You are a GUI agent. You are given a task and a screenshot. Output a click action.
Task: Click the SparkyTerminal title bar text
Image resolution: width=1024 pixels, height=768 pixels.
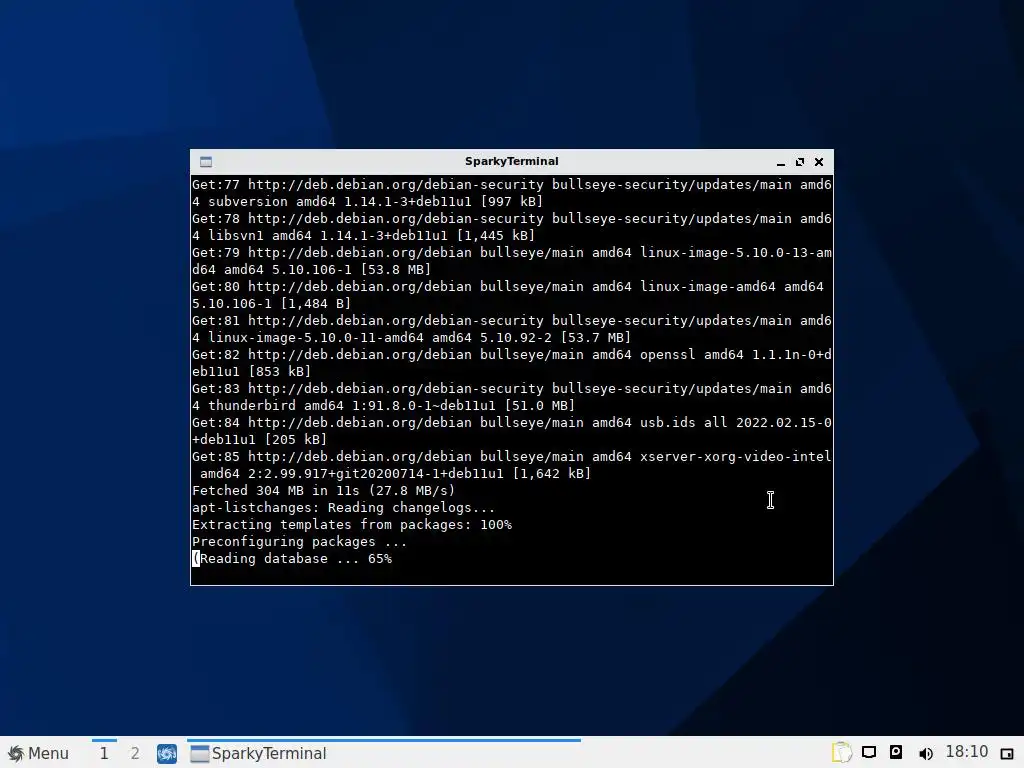pyautogui.click(x=511, y=161)
